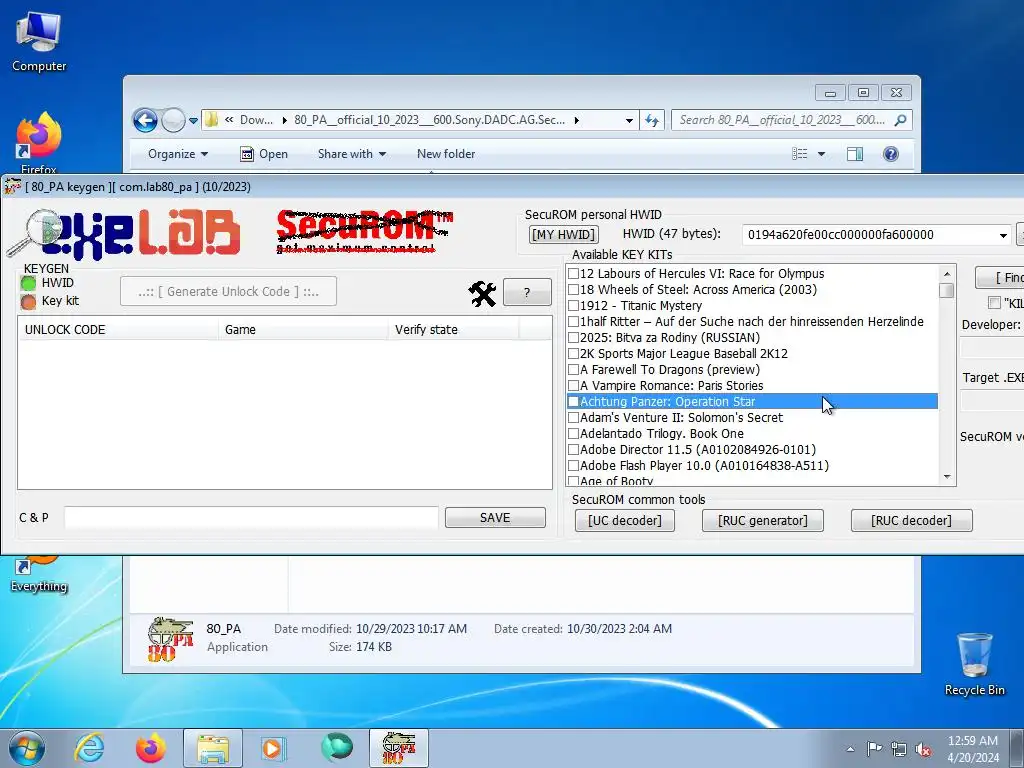Open view options dropdown arrow
Image resolution: width=1024 pixels, height=768 pixels.
click(x=822, y=154)
